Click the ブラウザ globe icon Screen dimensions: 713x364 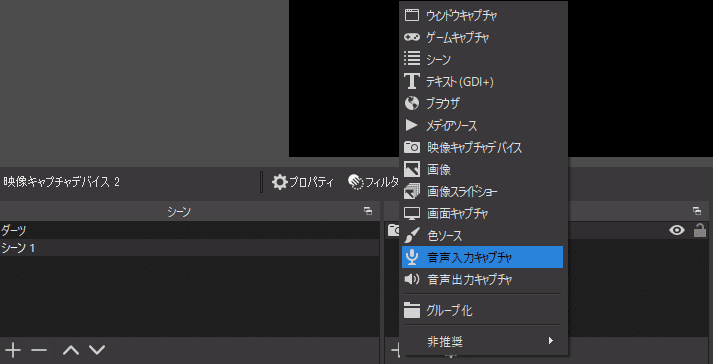click(412, 103)
